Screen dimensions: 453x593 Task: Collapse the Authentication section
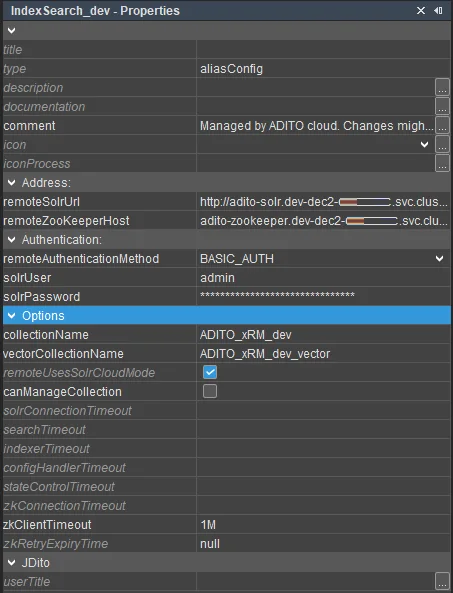pyautogui.click(x=12, y=240)
